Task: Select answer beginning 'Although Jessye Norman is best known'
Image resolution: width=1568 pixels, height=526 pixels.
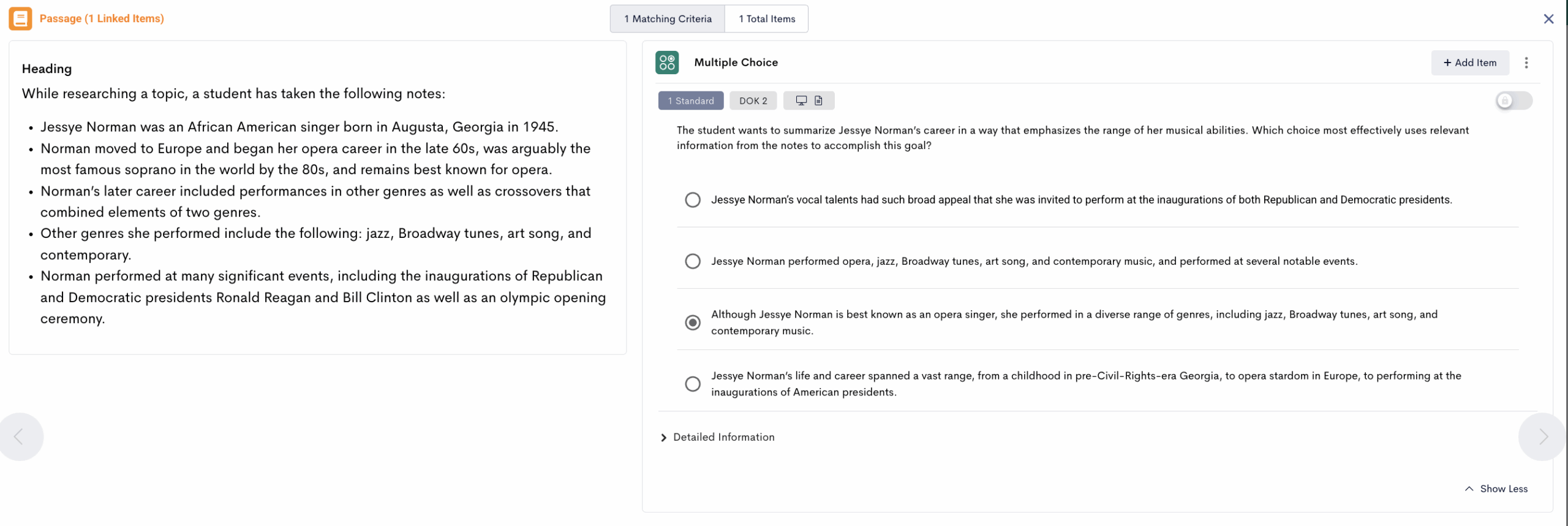Action: pyautogui.click(x=692, y=322)
